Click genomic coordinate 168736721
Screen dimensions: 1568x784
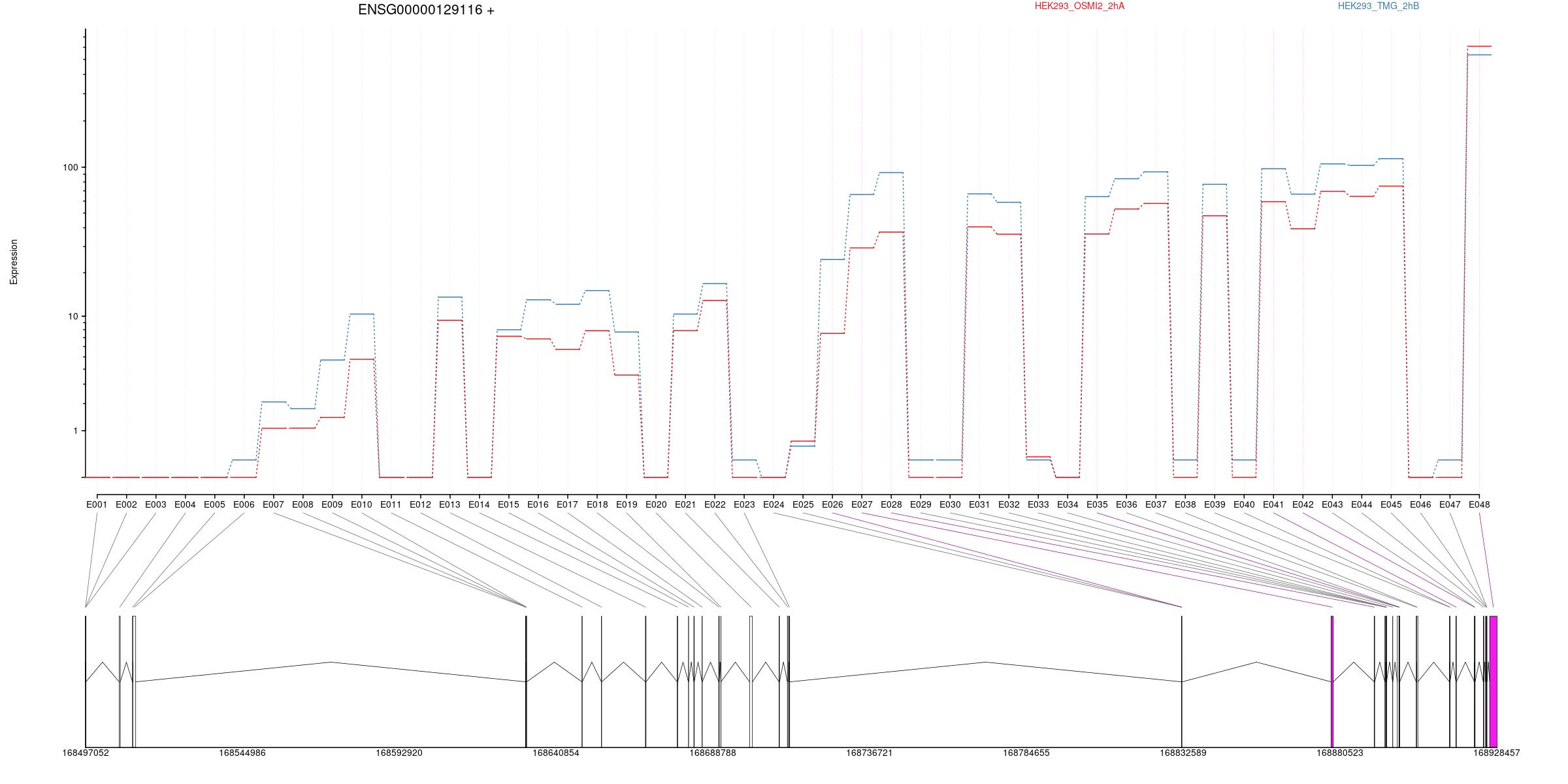click(x=870, y=753)
